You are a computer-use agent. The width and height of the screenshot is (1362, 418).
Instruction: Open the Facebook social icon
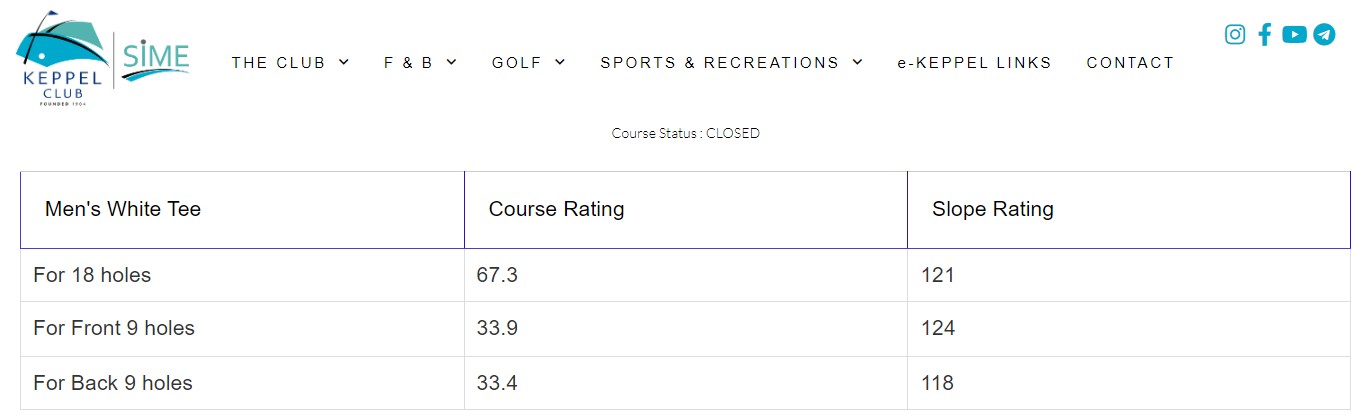(x=1265, y=35)
